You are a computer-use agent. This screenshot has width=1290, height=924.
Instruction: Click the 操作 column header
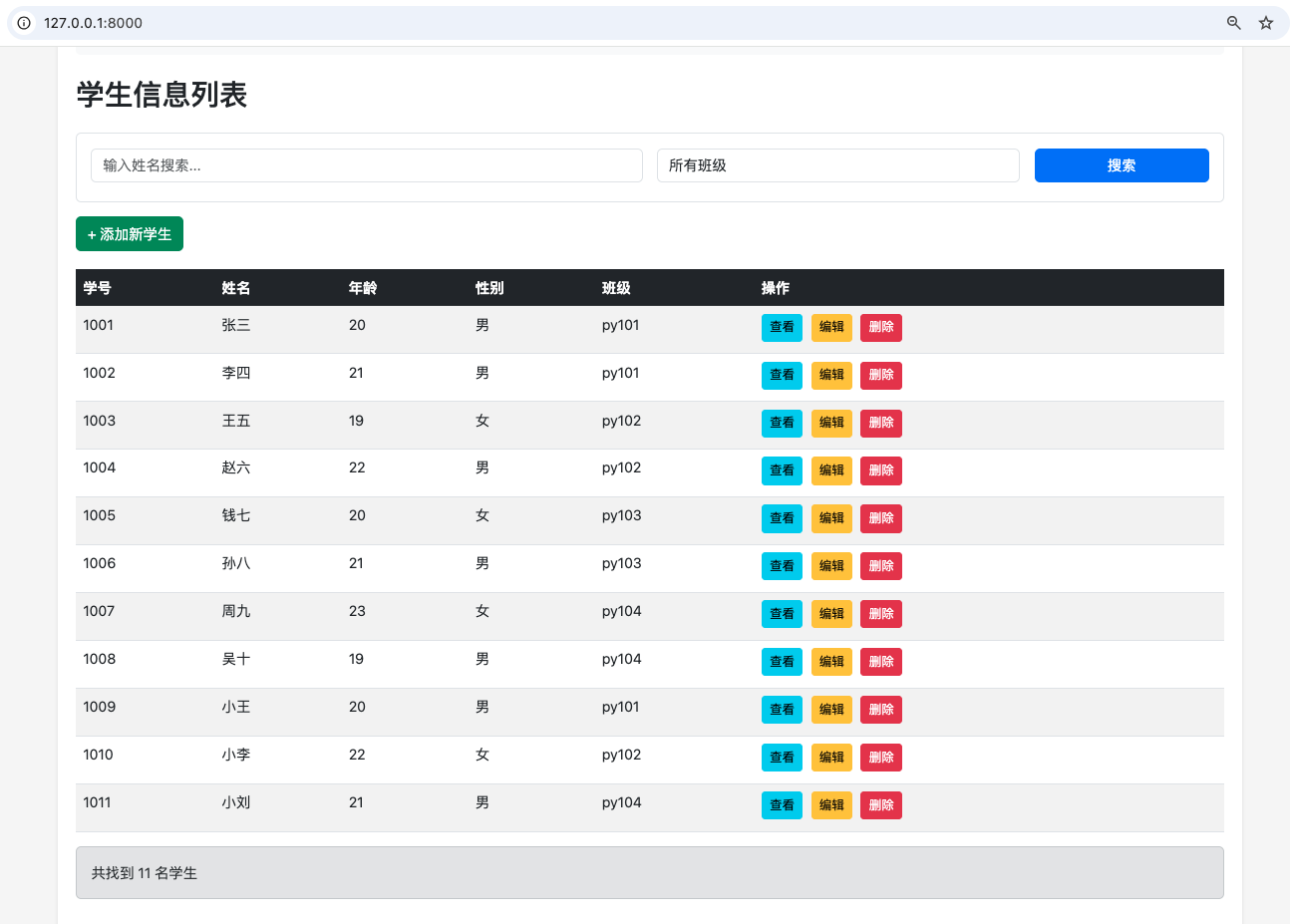[x=776, y=288]
